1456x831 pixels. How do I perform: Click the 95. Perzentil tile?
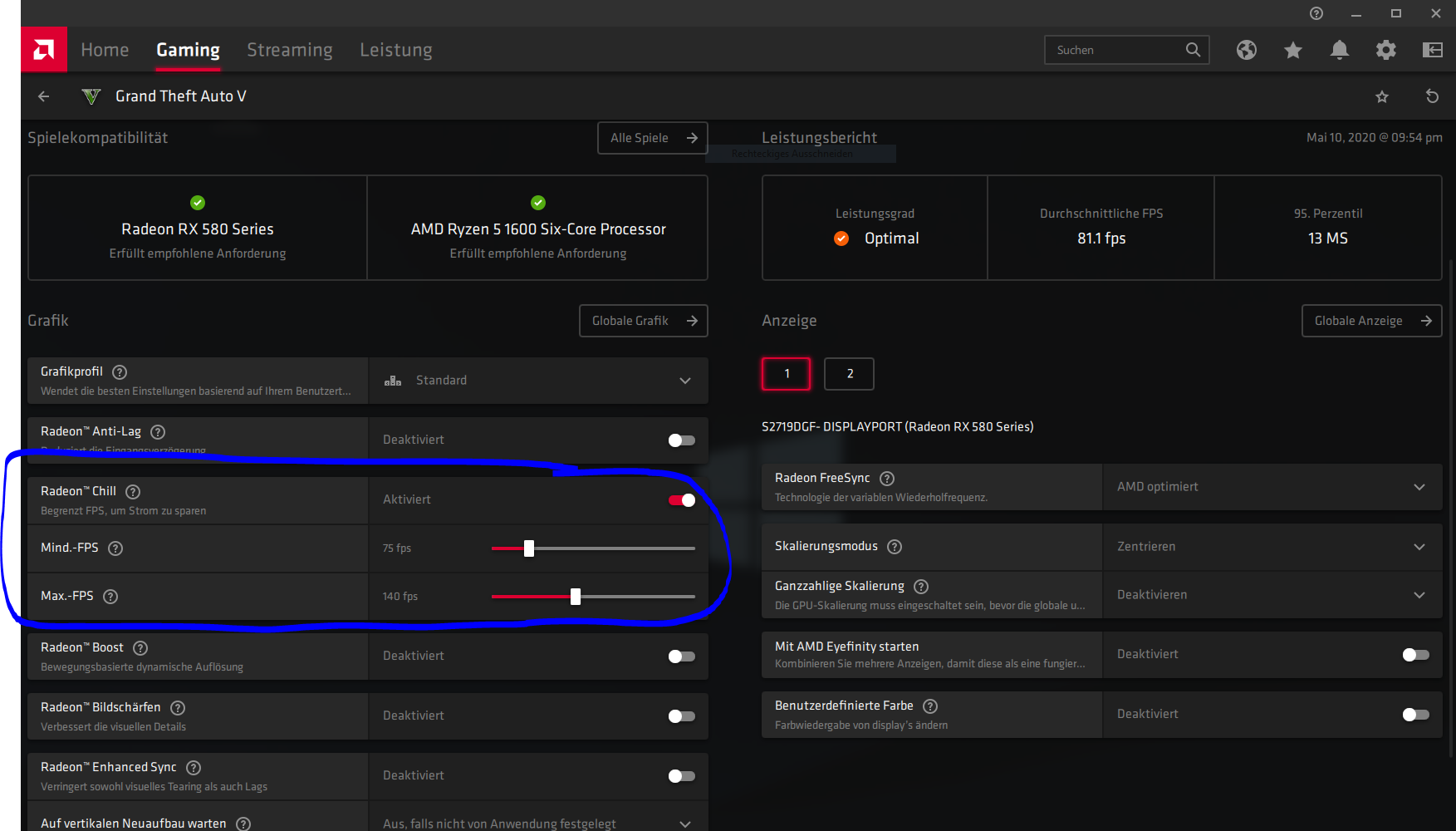pyautogui.click(x=1328, y=228)
